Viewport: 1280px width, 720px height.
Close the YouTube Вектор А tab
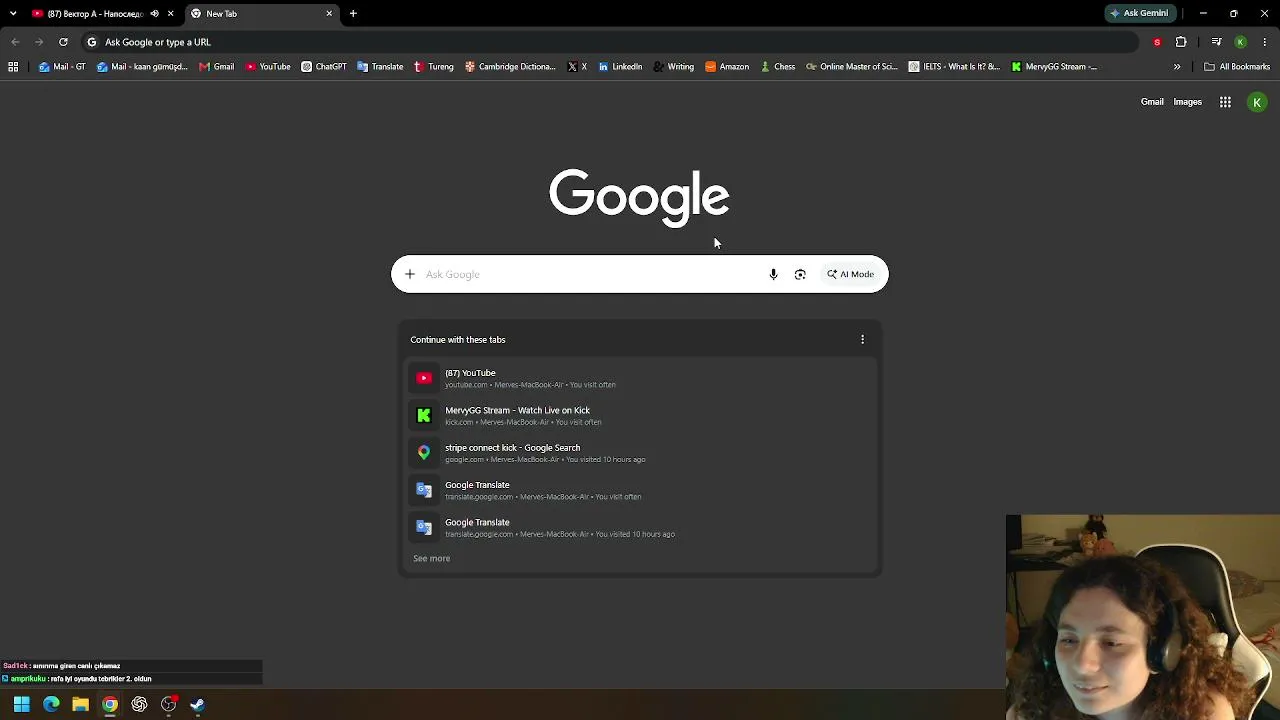[x=170, y=14]
